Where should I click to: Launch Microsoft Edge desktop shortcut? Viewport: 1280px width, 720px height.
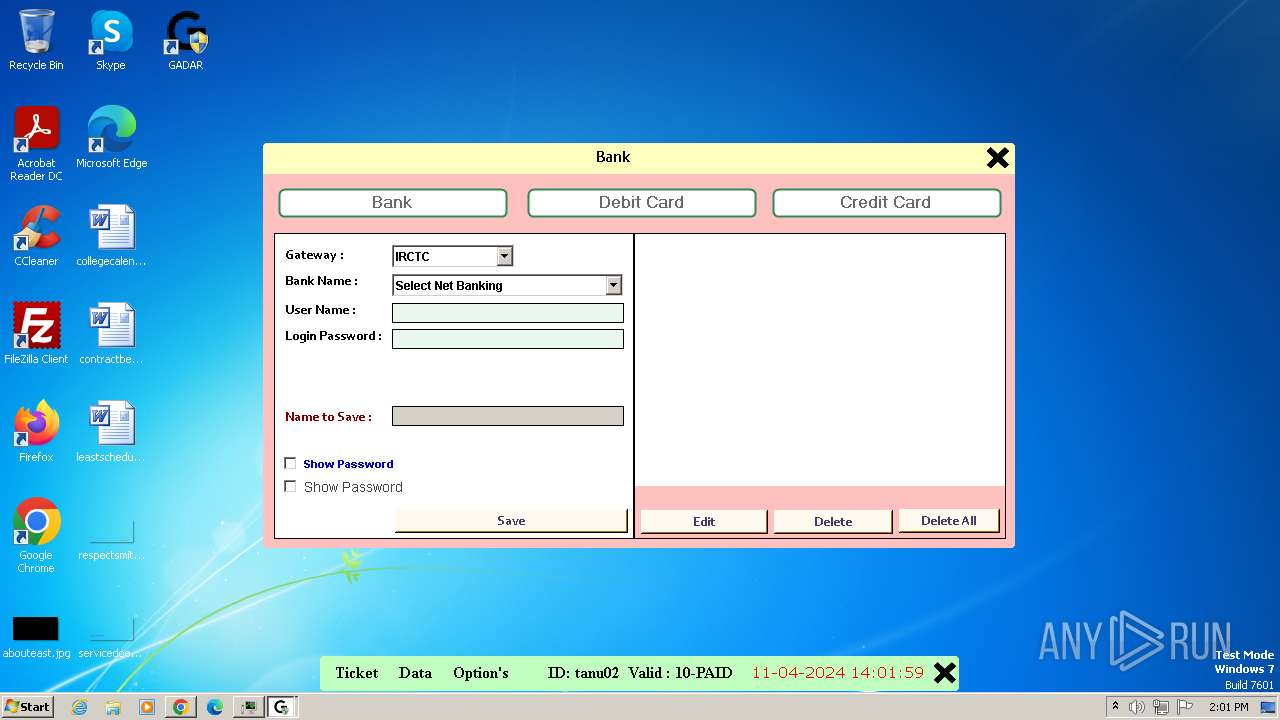[111, 138]
